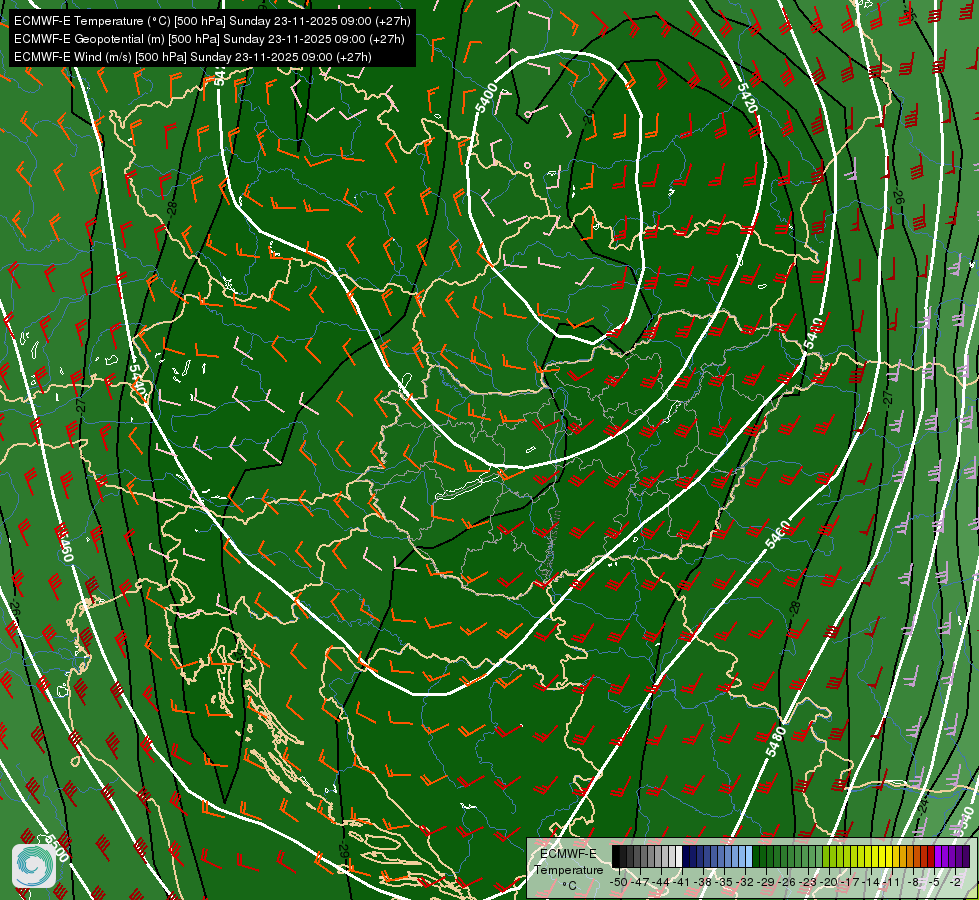Click the ECMWF-E Temperature °C legend title
Image resolution: width=979 pixels, height=900 pixels.
point(569,869)
